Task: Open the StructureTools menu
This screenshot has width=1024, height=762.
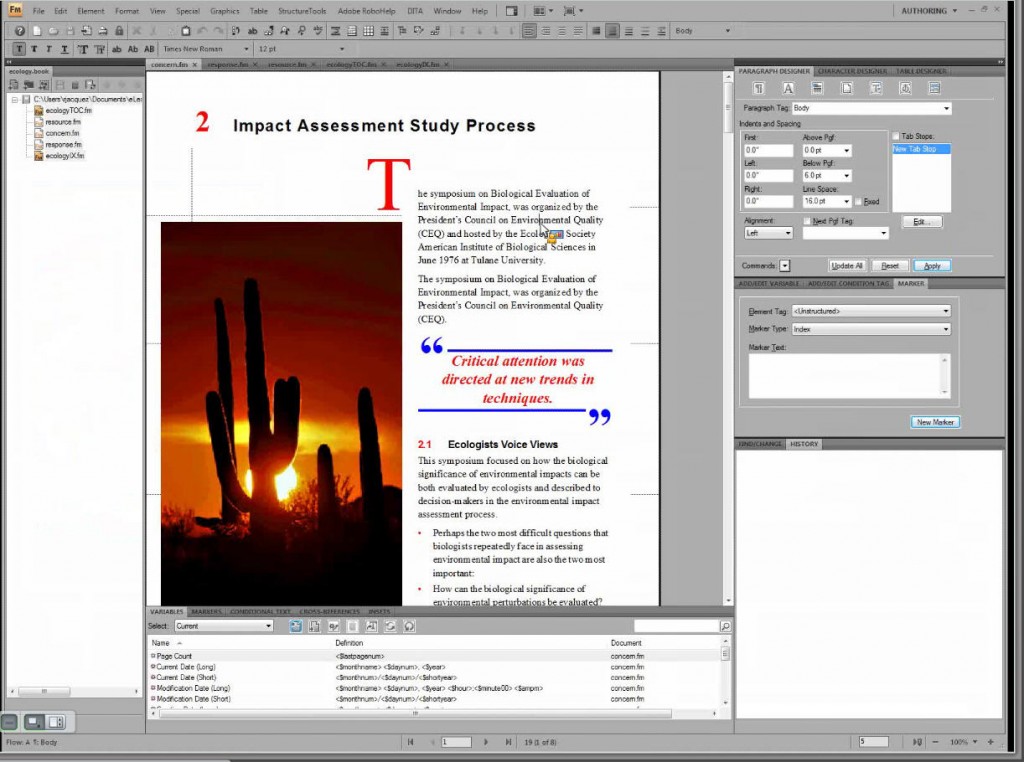Action: click(302, 11)
